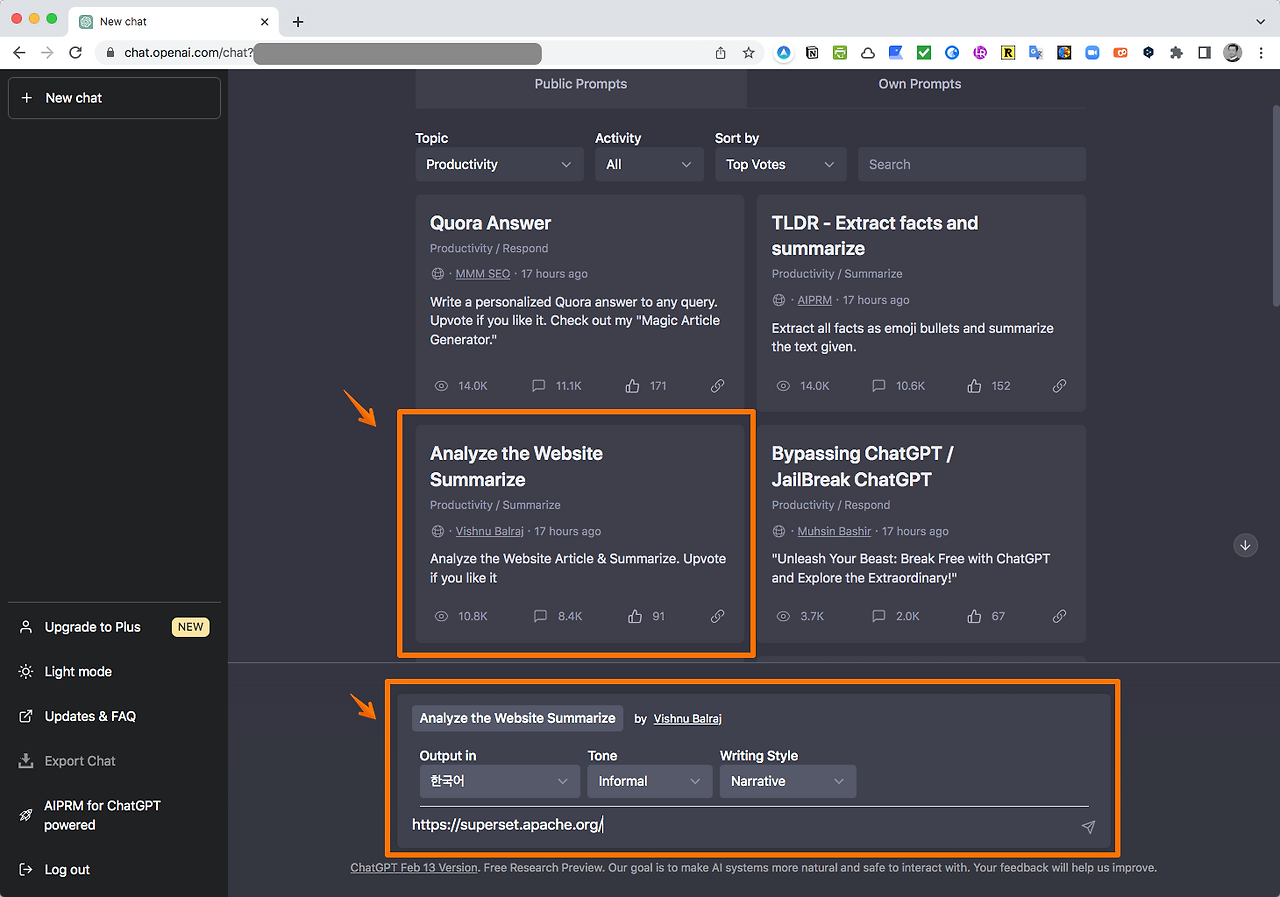Open the Activity dropdown showing All
The width and height of the screenshot is (1280, 897).
(649, 164)
